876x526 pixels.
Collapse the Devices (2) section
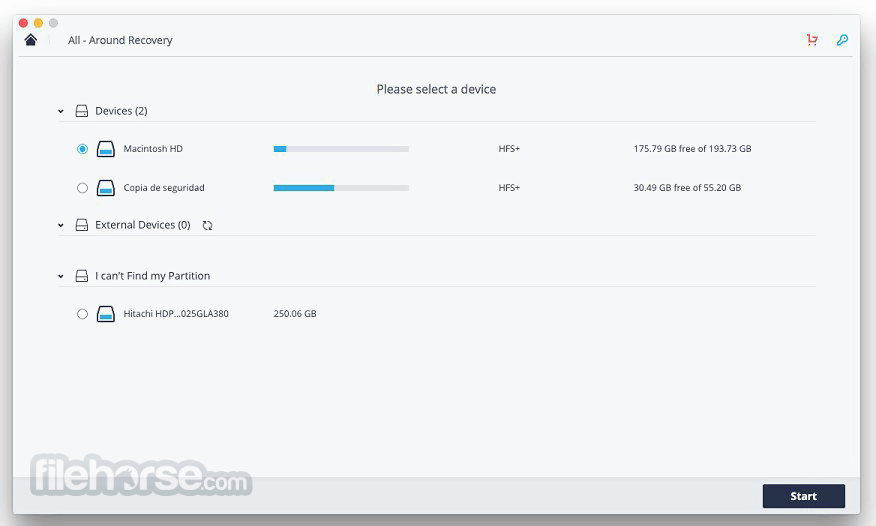tap(61, 112)
